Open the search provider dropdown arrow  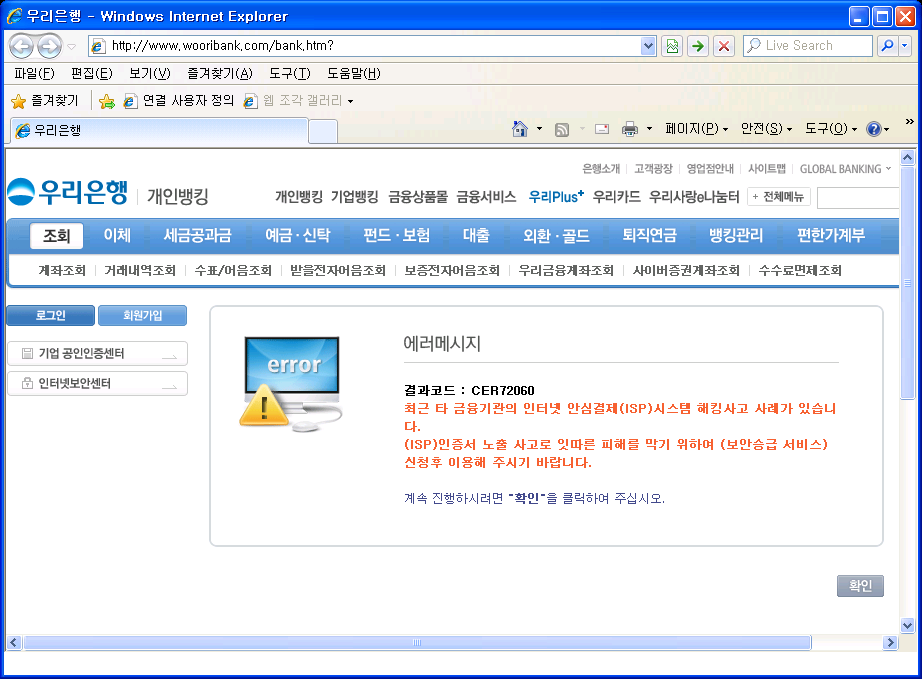pyautogui.click(x=905, y=45)
